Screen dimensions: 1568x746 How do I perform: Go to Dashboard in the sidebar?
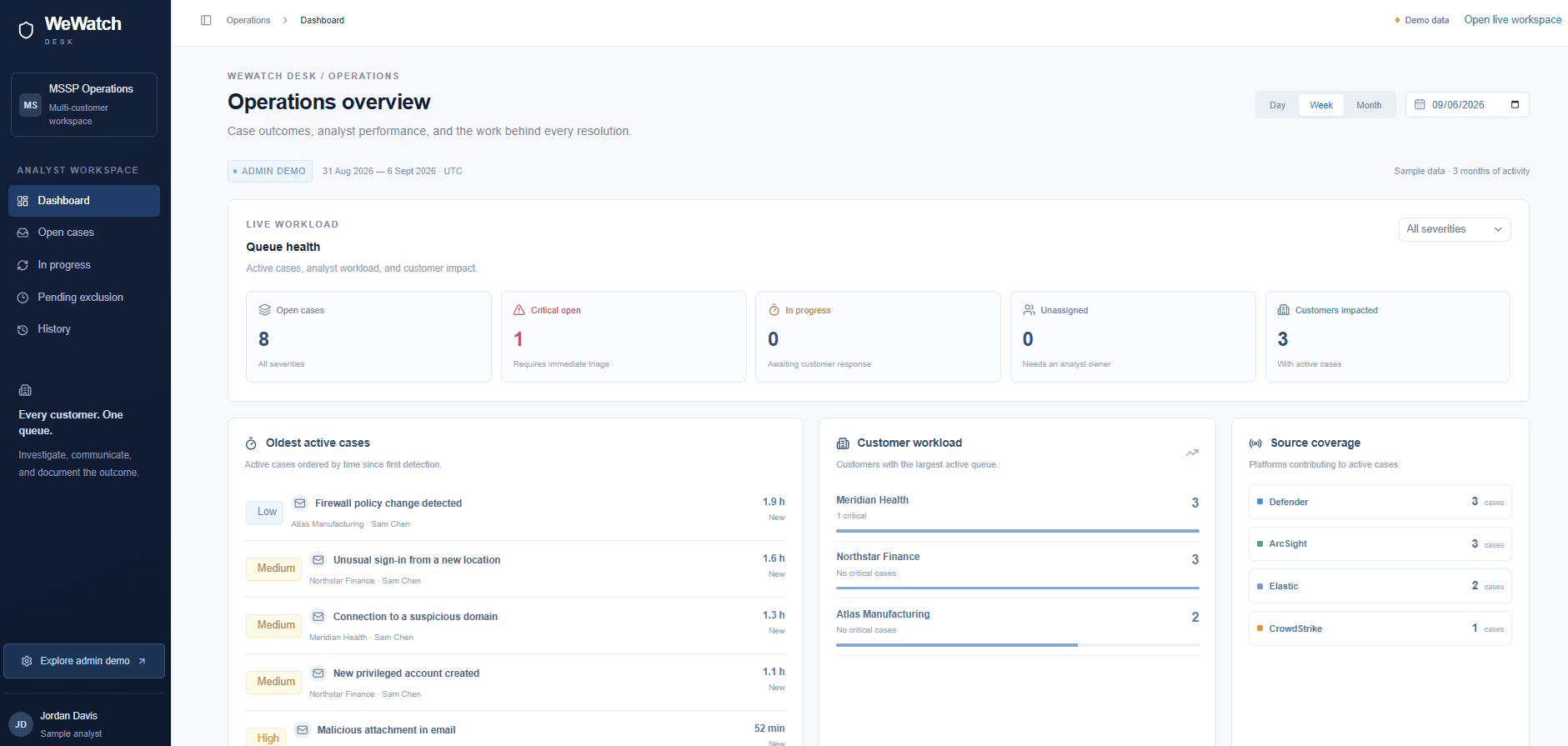(84, 201)
